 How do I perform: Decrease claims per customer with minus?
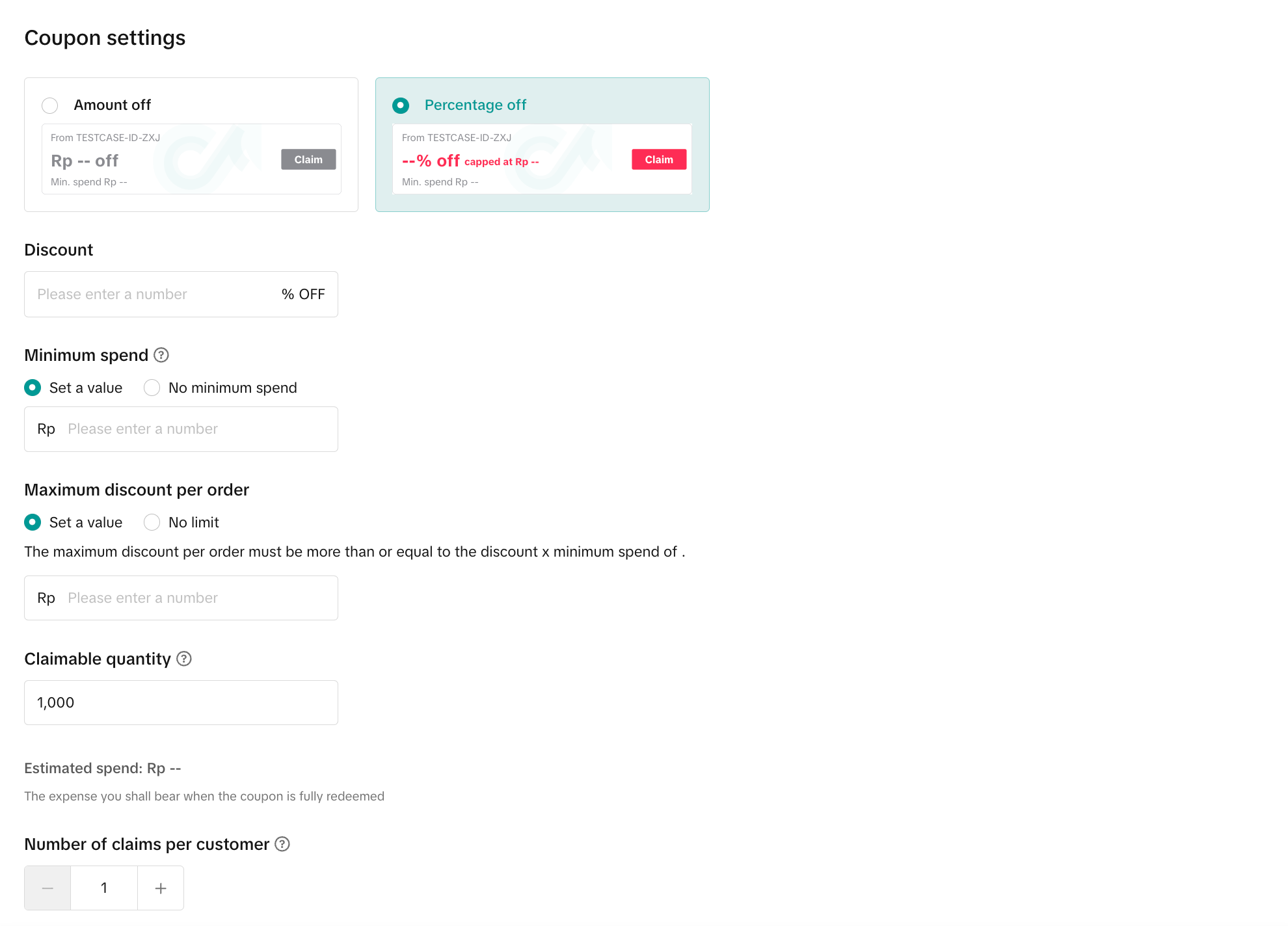47,888
